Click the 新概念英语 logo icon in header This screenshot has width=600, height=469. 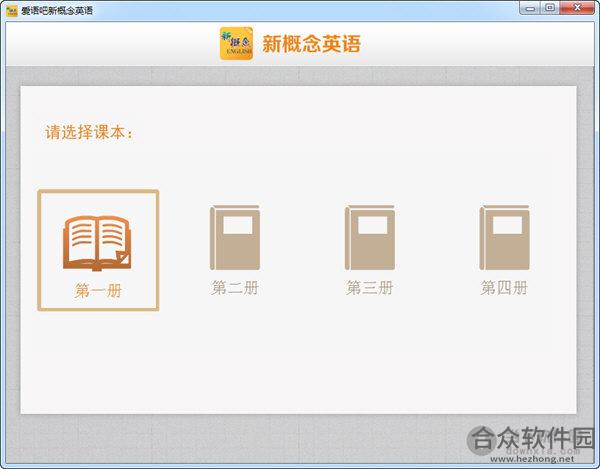point(236,43)
